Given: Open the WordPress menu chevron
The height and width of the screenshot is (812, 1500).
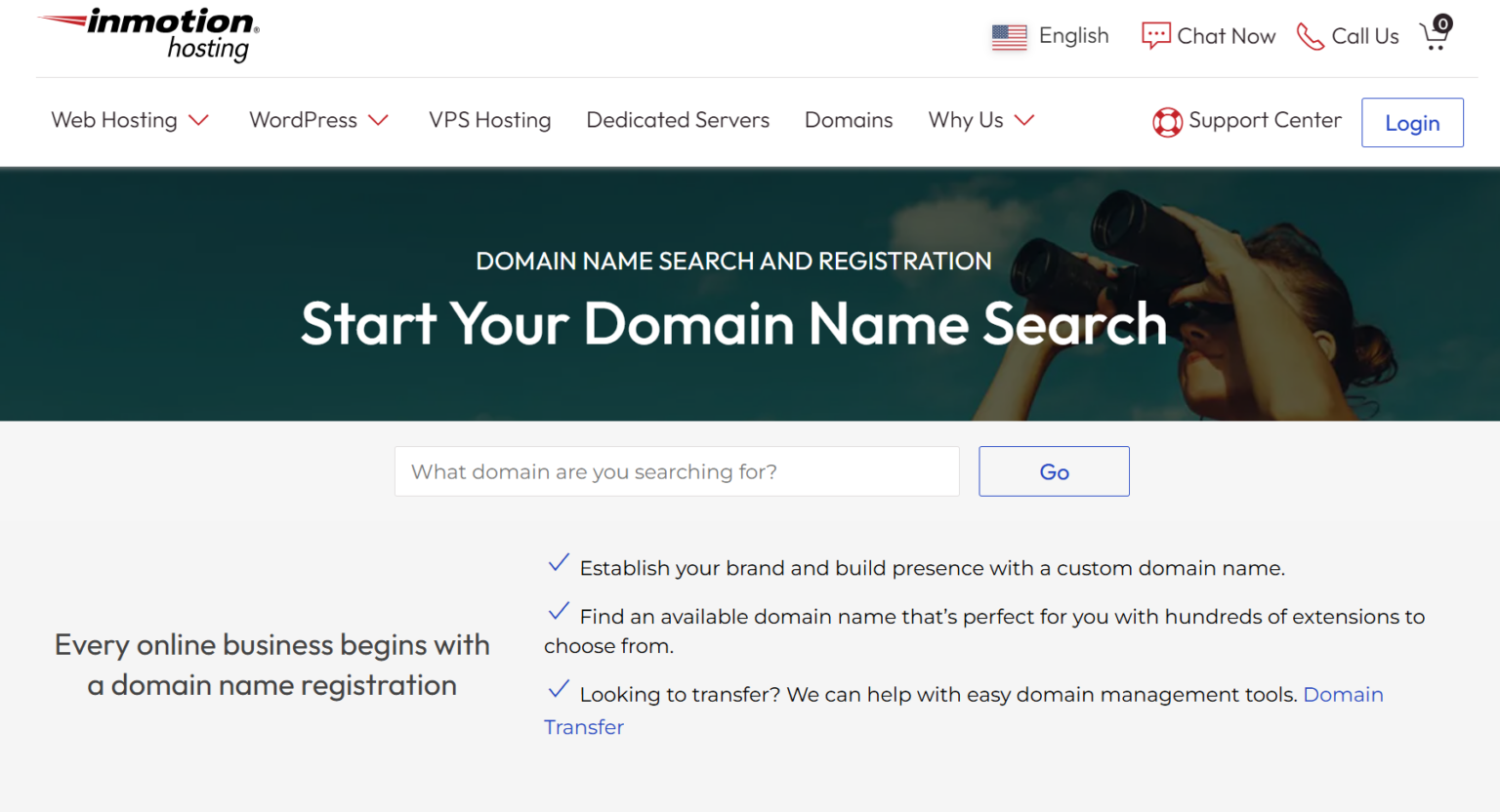Looking at the screenshot, I should 379,120.
